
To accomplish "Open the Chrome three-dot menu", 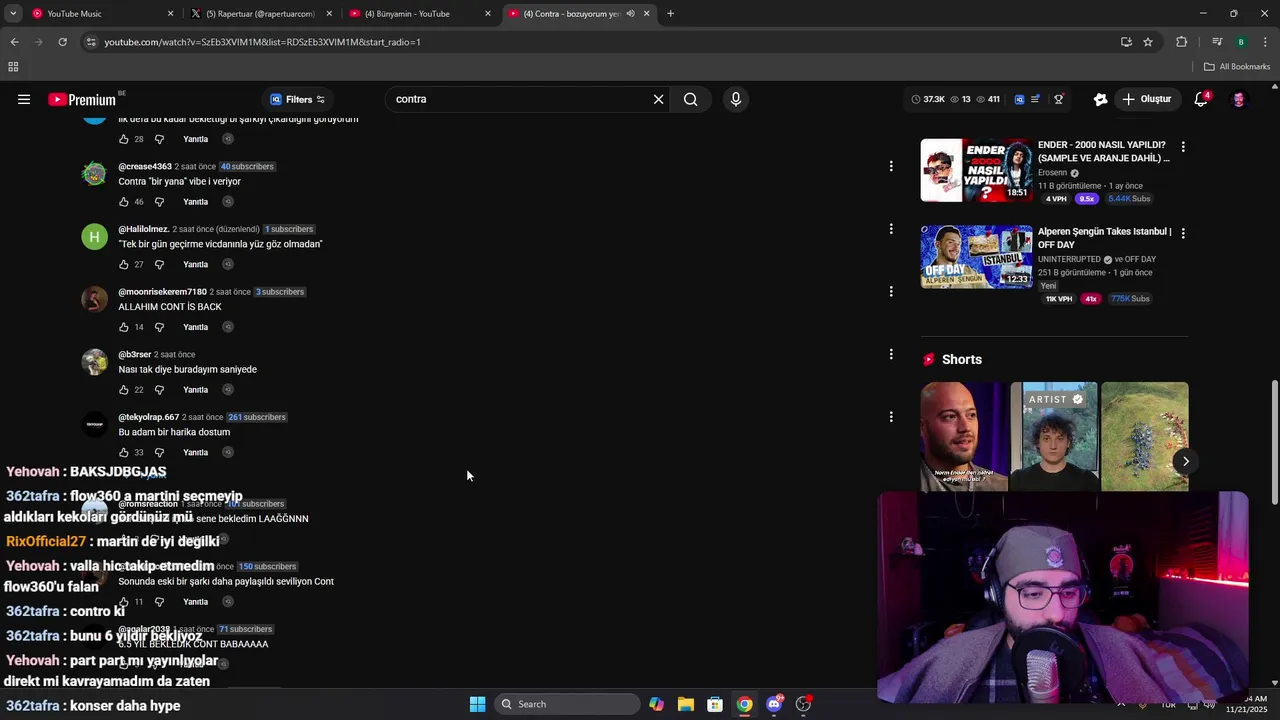I will click(1265, 42).
